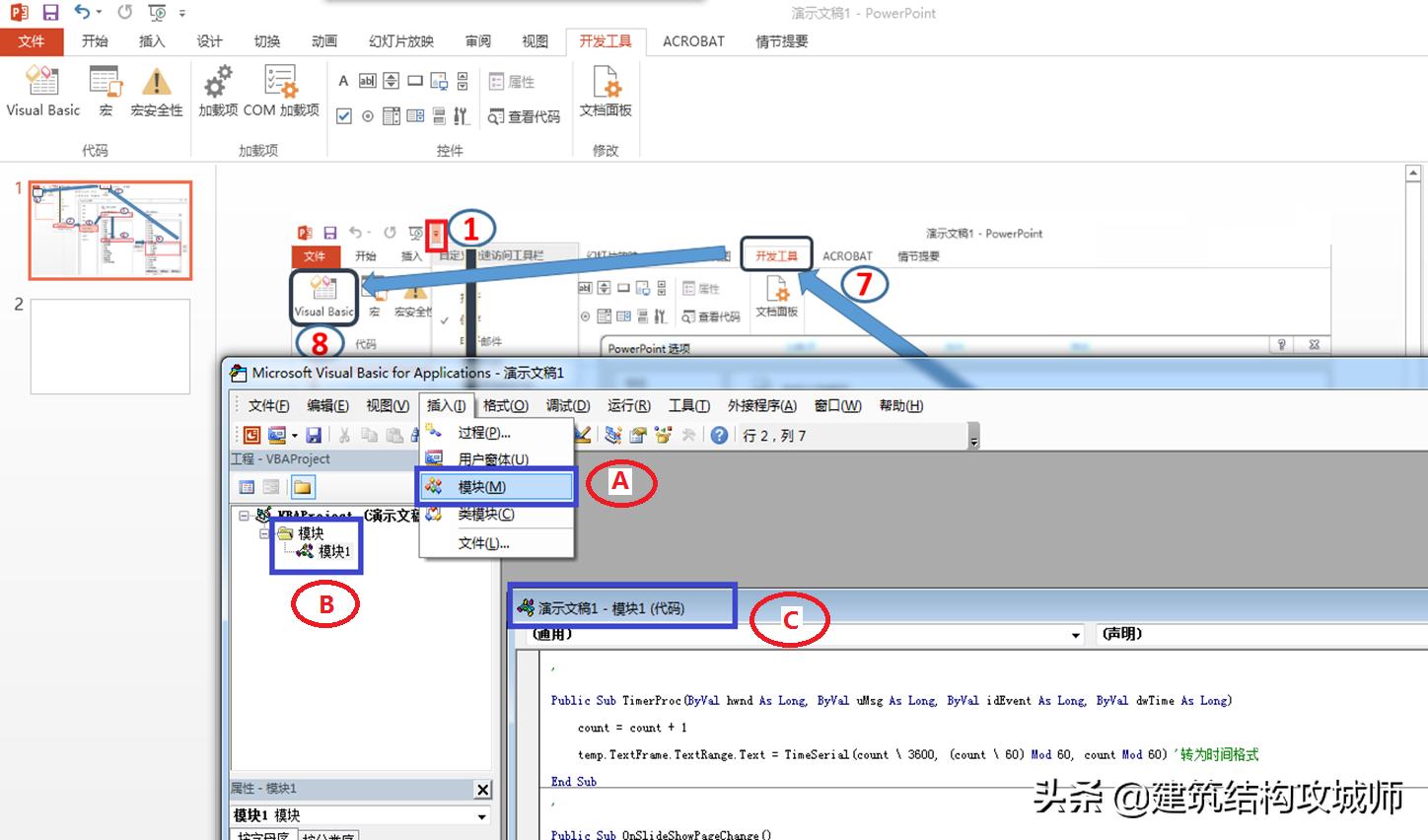The height and width of the screenshot is (840, 1428).
Task: Open the 宏 macros dialog
Action: pos(105,92)
